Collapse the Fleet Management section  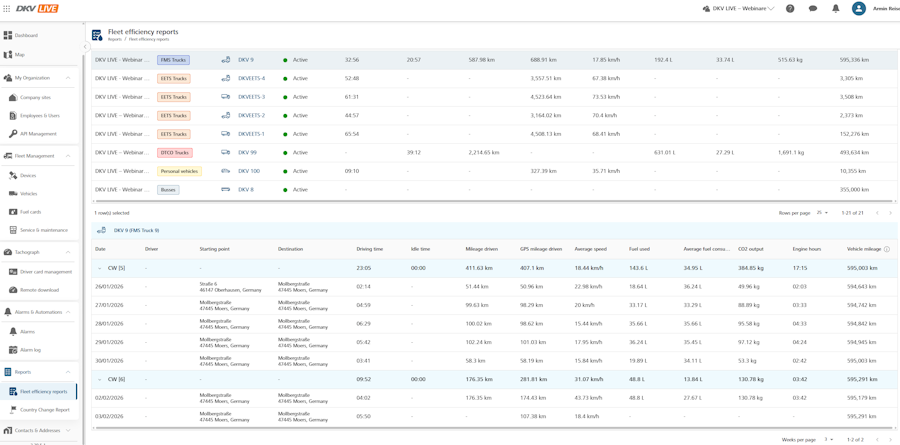tap(68, 156)
